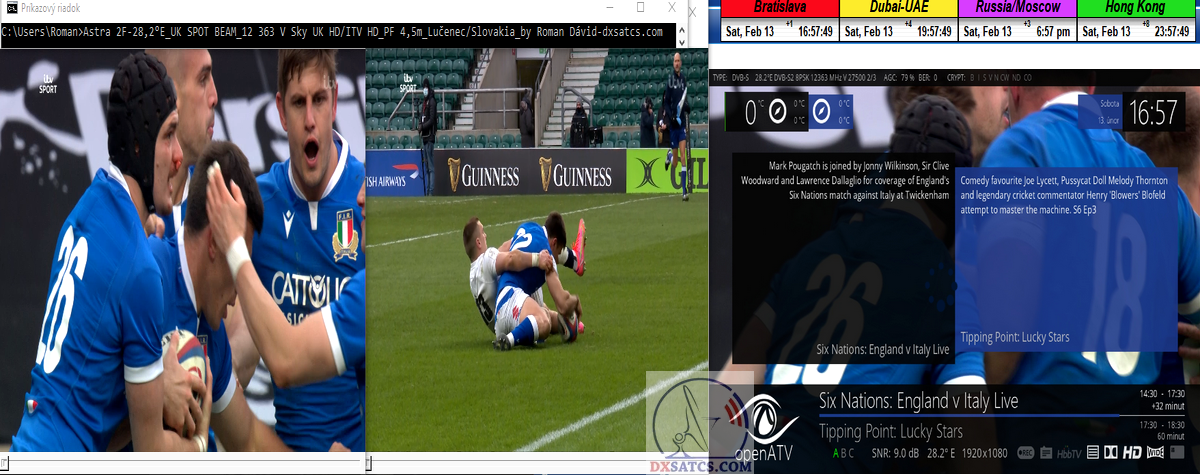
Task: Click the Russia/Moscow purple clock header
Action: tap(1017, 8)
